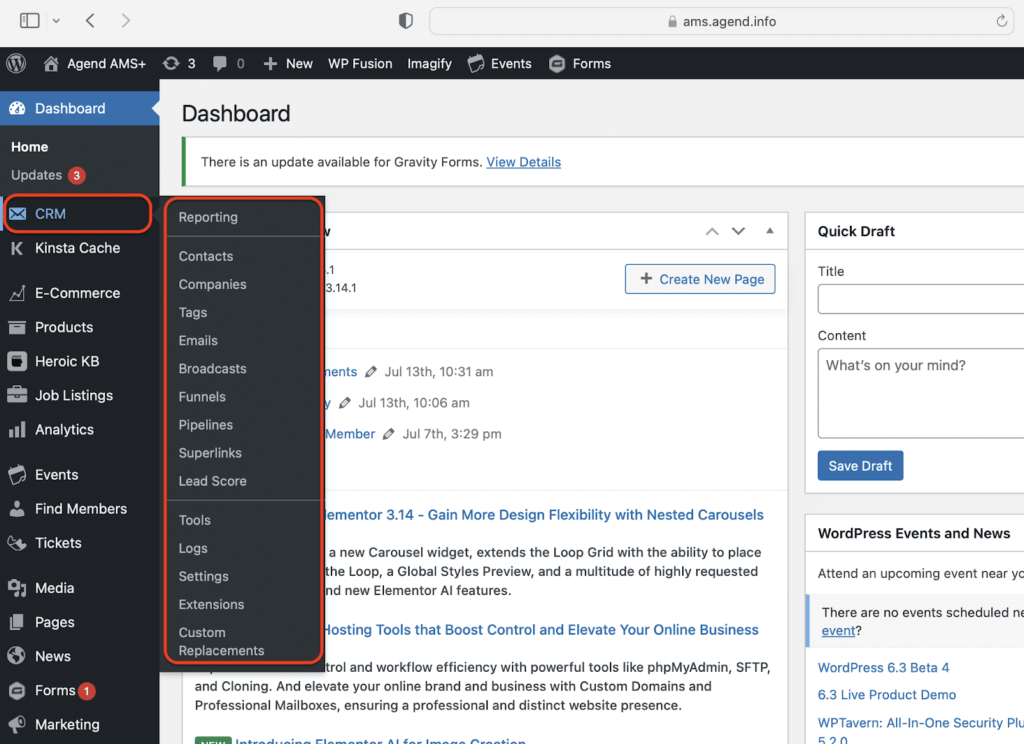1024x744 pixels.
Task: Click the pencil icon beside Jul 13th, 10:31 am
Action: [x=371, y=372]
